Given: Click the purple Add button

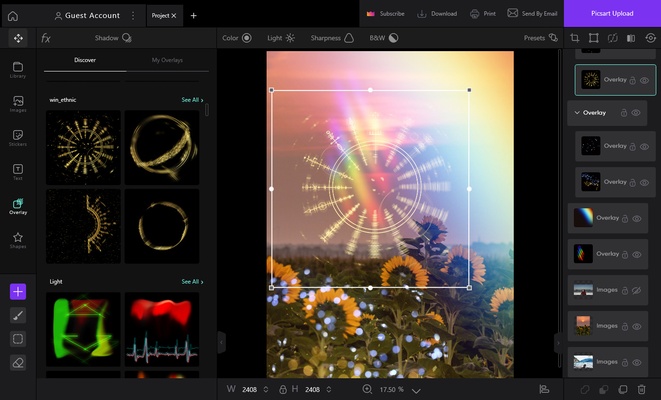Looking at the screenshot, I should 18,292.
